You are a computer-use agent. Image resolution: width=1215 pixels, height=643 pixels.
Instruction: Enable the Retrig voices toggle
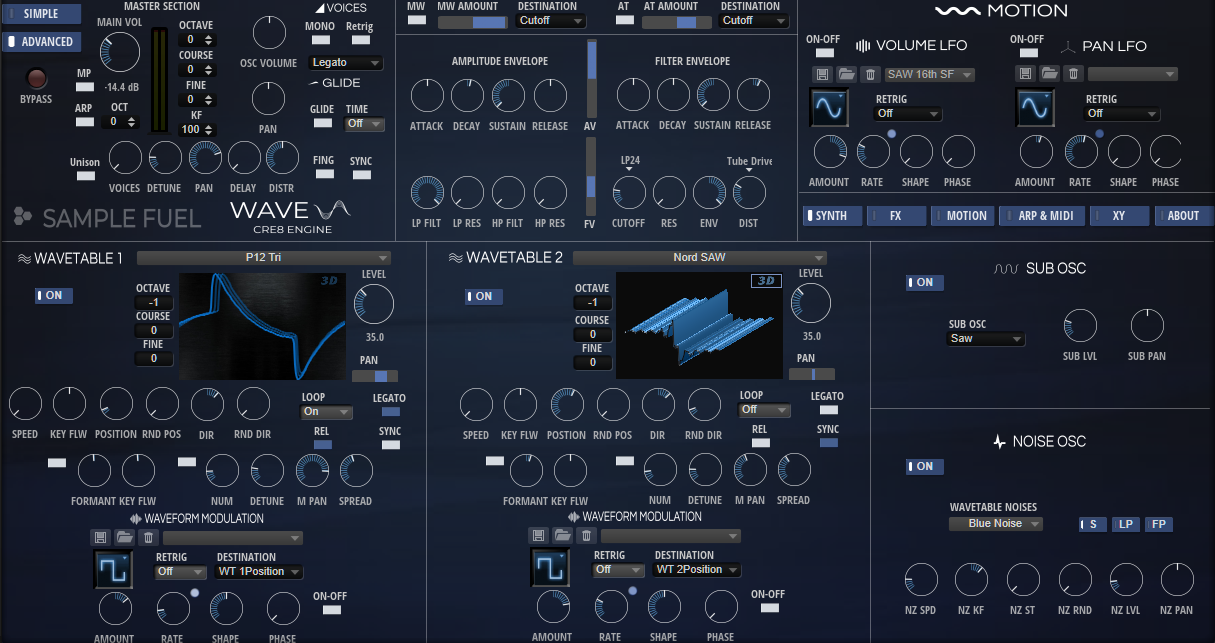pyautogui.click(x=359, y=40)
